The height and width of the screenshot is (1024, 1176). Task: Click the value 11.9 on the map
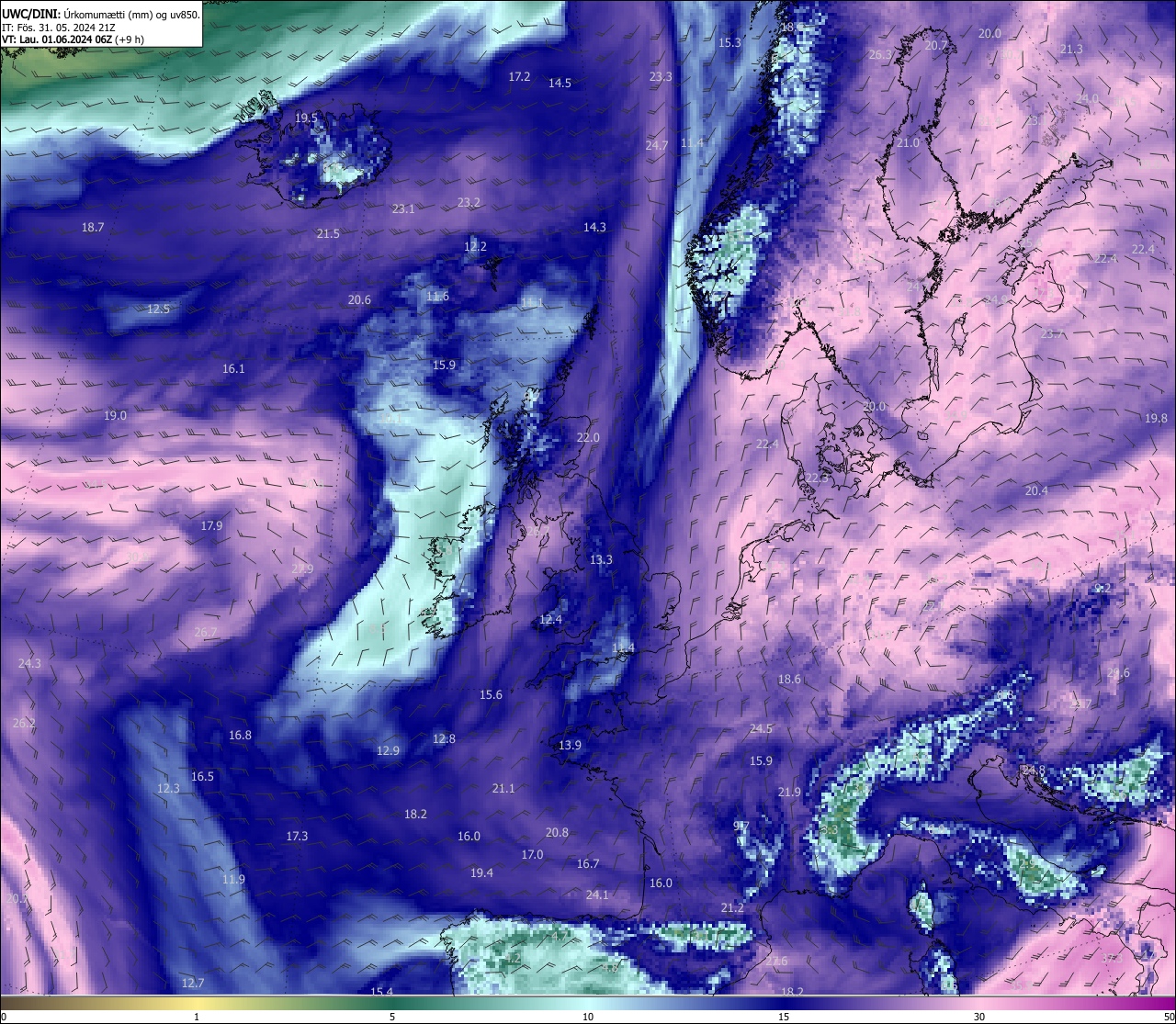click(233, 880)
